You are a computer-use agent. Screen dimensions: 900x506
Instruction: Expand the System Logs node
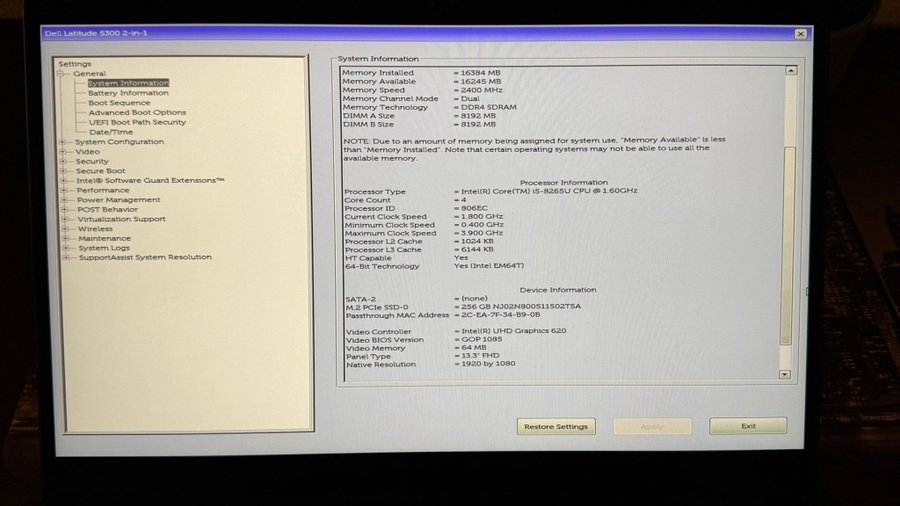pos(65,248)
